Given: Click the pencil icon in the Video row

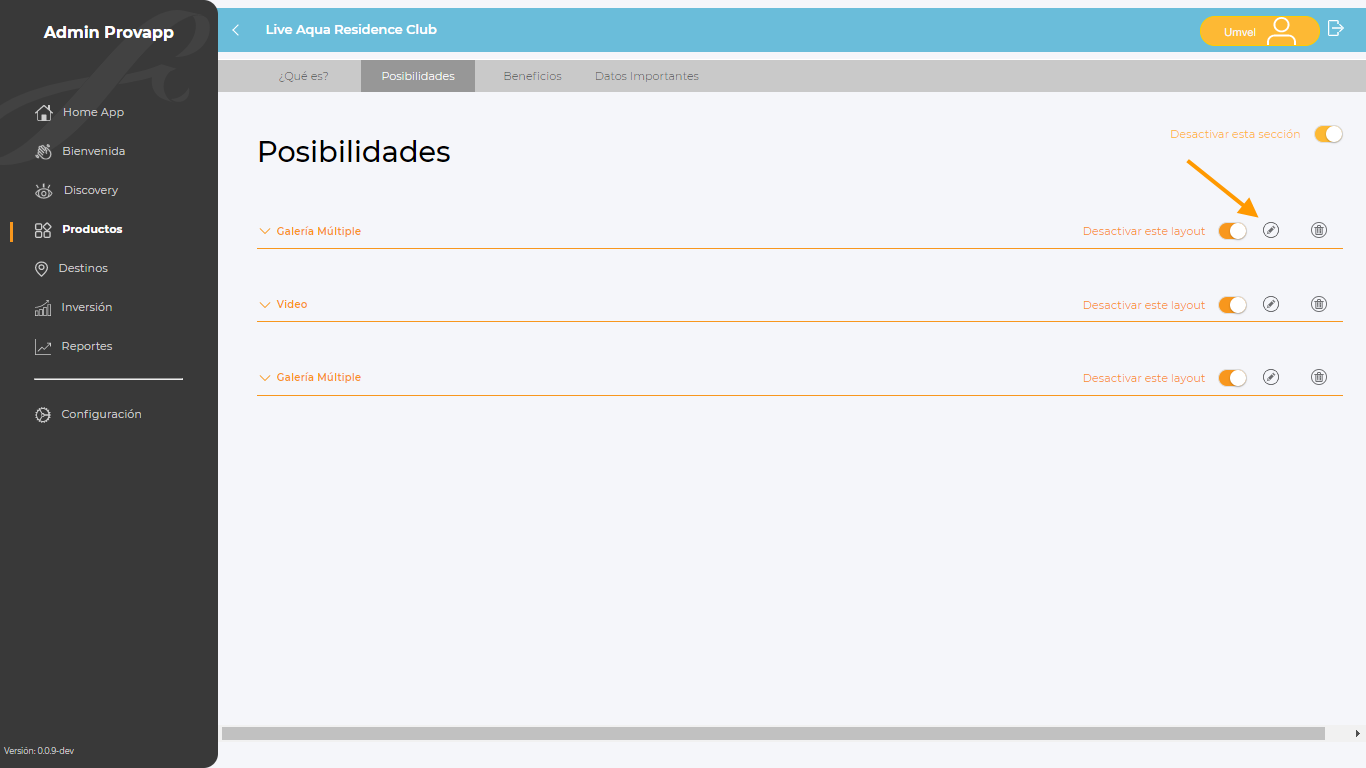Looking at the screenshot, I should (1271, 304).
